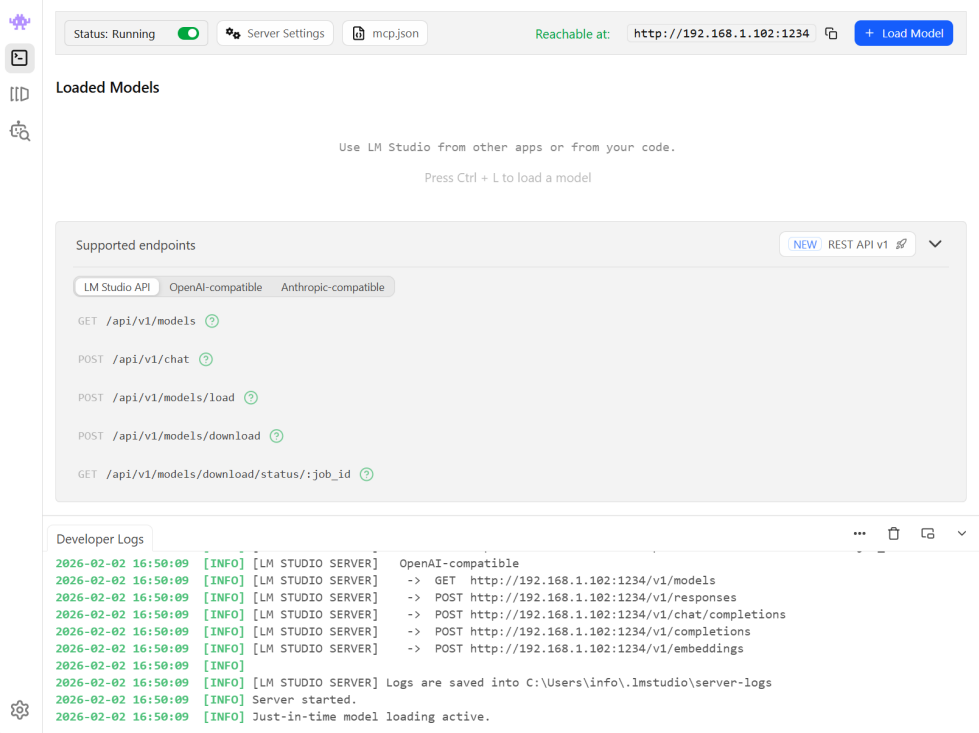Click the Load Model button
Screen dimensions: 979x733
pos(903,33)
